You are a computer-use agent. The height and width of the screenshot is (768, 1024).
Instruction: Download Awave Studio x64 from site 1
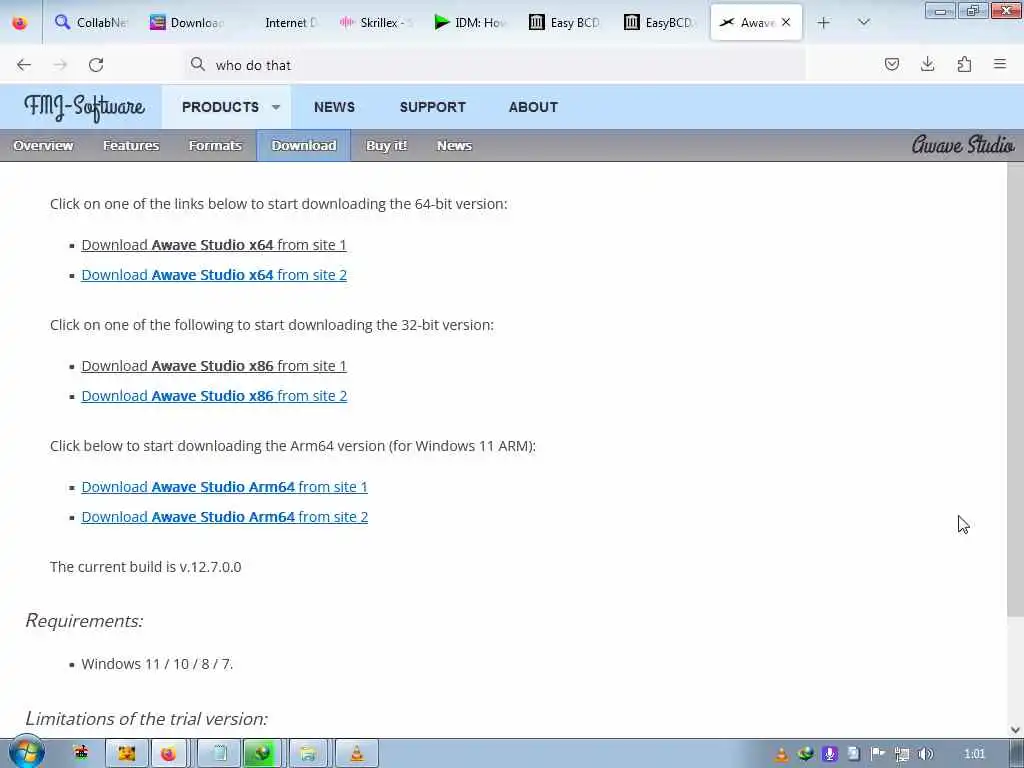[x=214, y=245]
